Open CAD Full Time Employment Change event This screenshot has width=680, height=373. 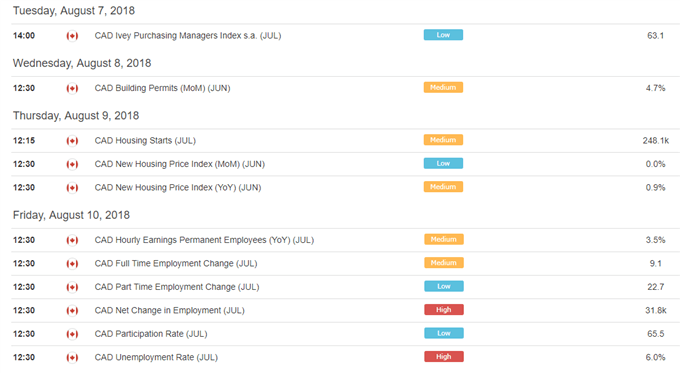click(x=176, y=263)
